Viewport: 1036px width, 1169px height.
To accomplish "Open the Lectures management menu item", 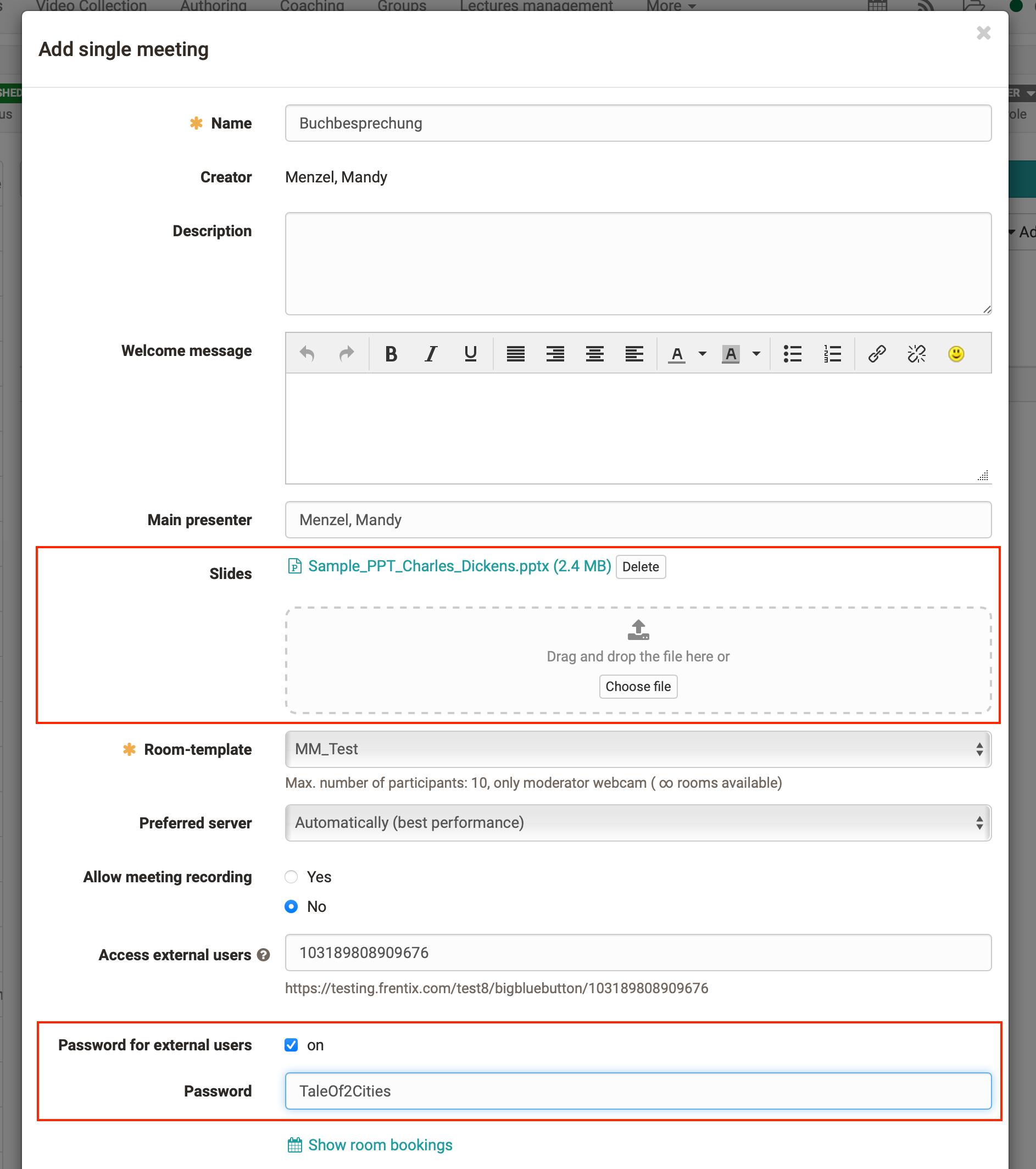I will (x=536, y=5).
